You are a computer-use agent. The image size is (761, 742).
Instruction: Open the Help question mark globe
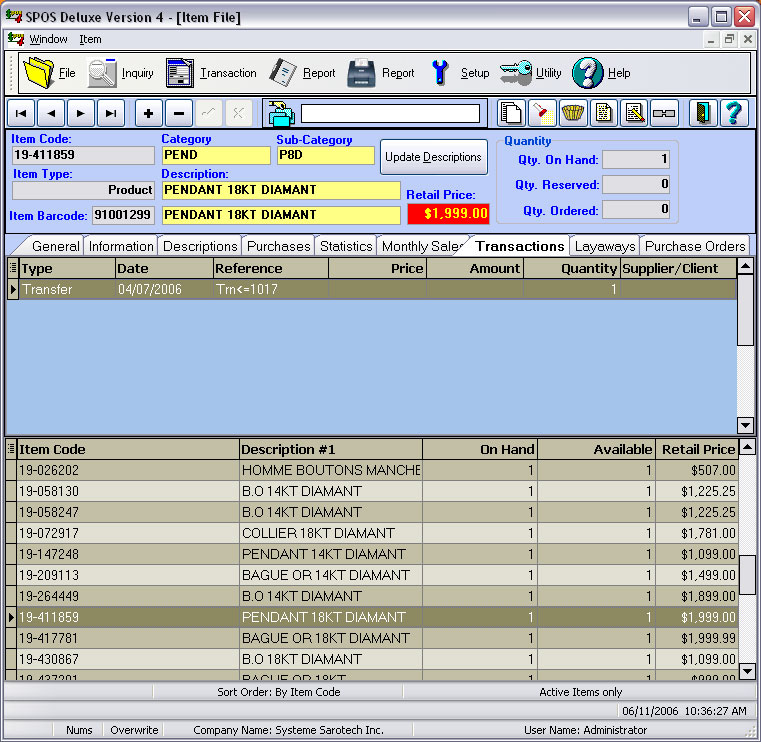[587, 73]
